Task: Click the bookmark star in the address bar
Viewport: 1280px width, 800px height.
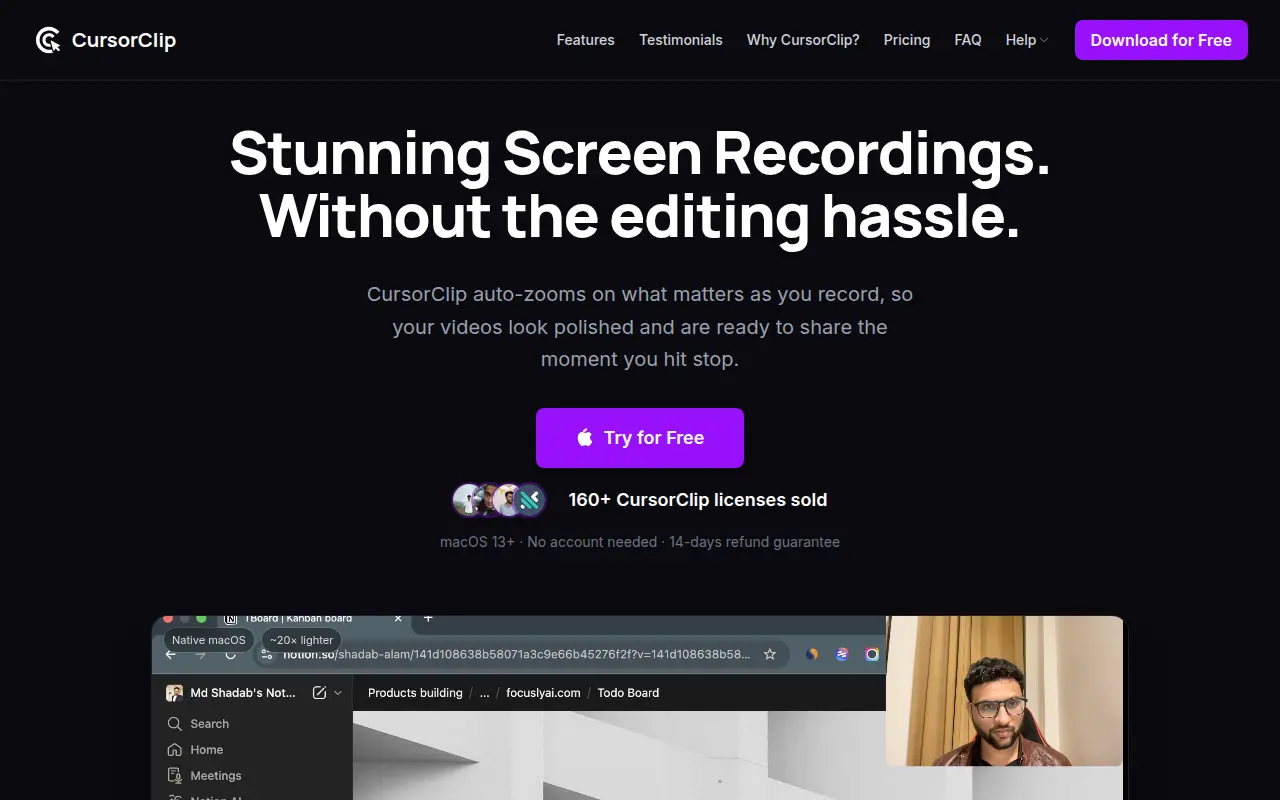Action: tap(770, 654)
